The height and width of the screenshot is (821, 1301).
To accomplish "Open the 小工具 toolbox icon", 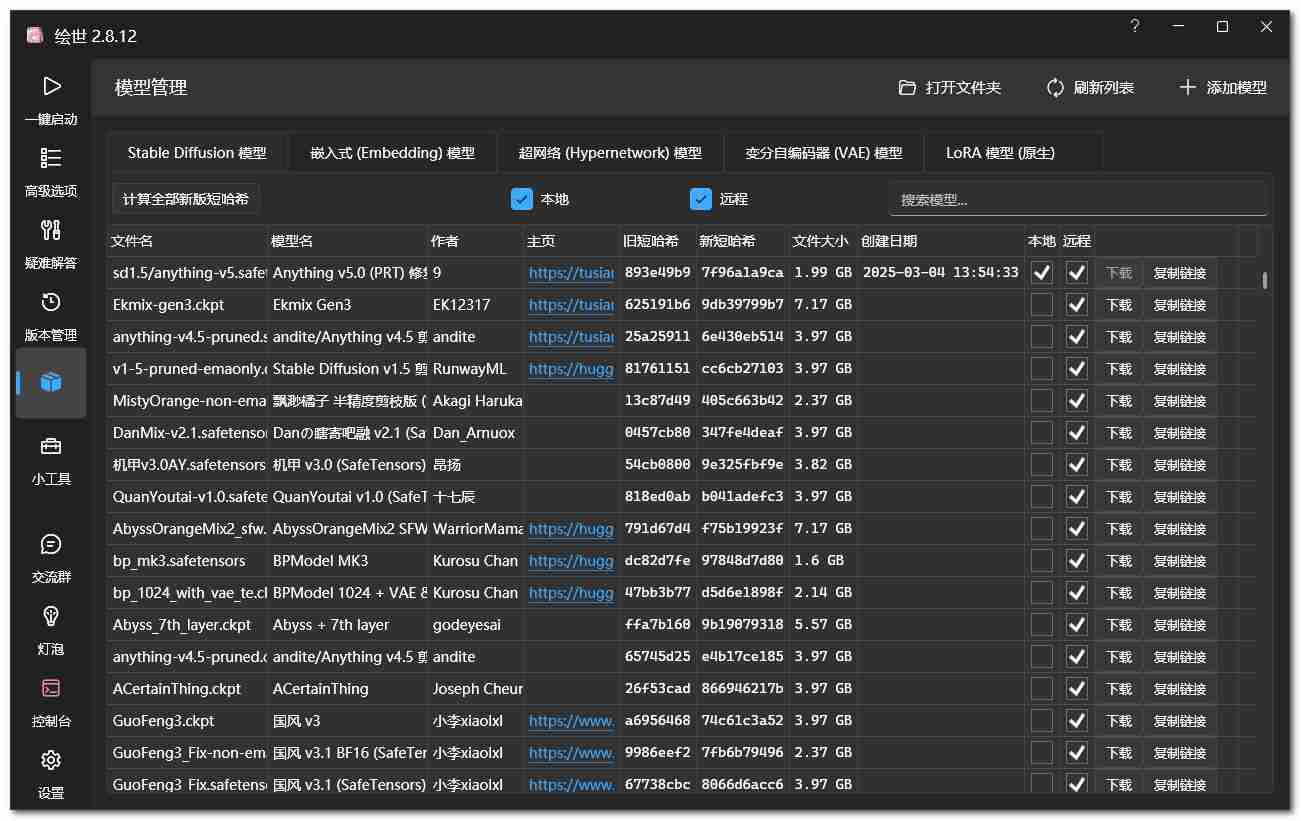I will coord(51,448).
